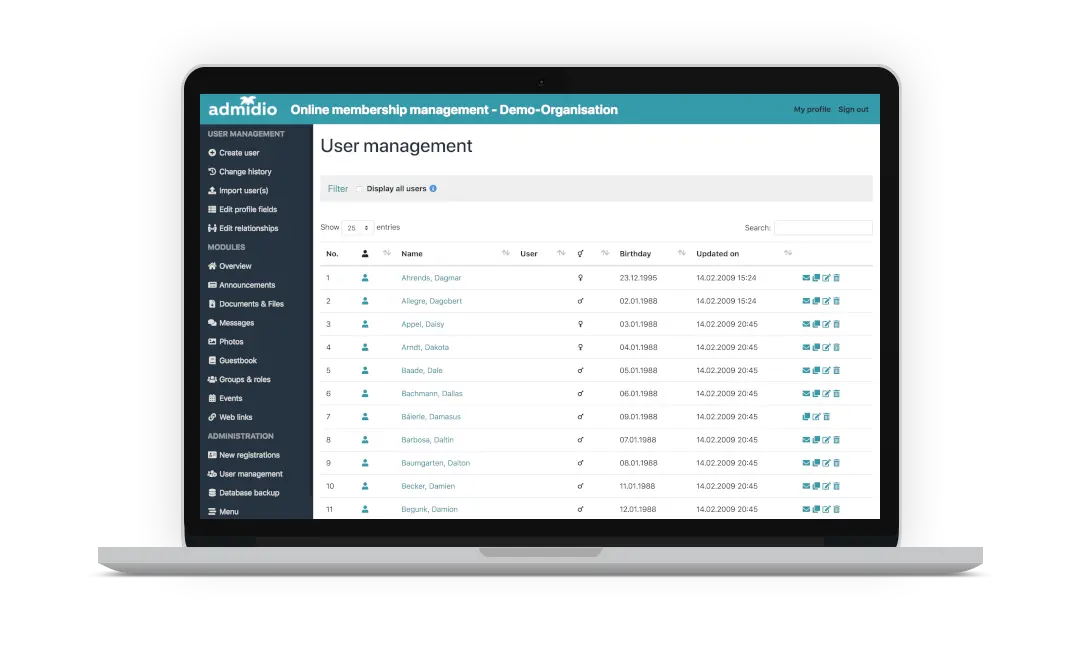
Task: Click the member profile icon for Arndt, Dakota
Action: [365, 348]
